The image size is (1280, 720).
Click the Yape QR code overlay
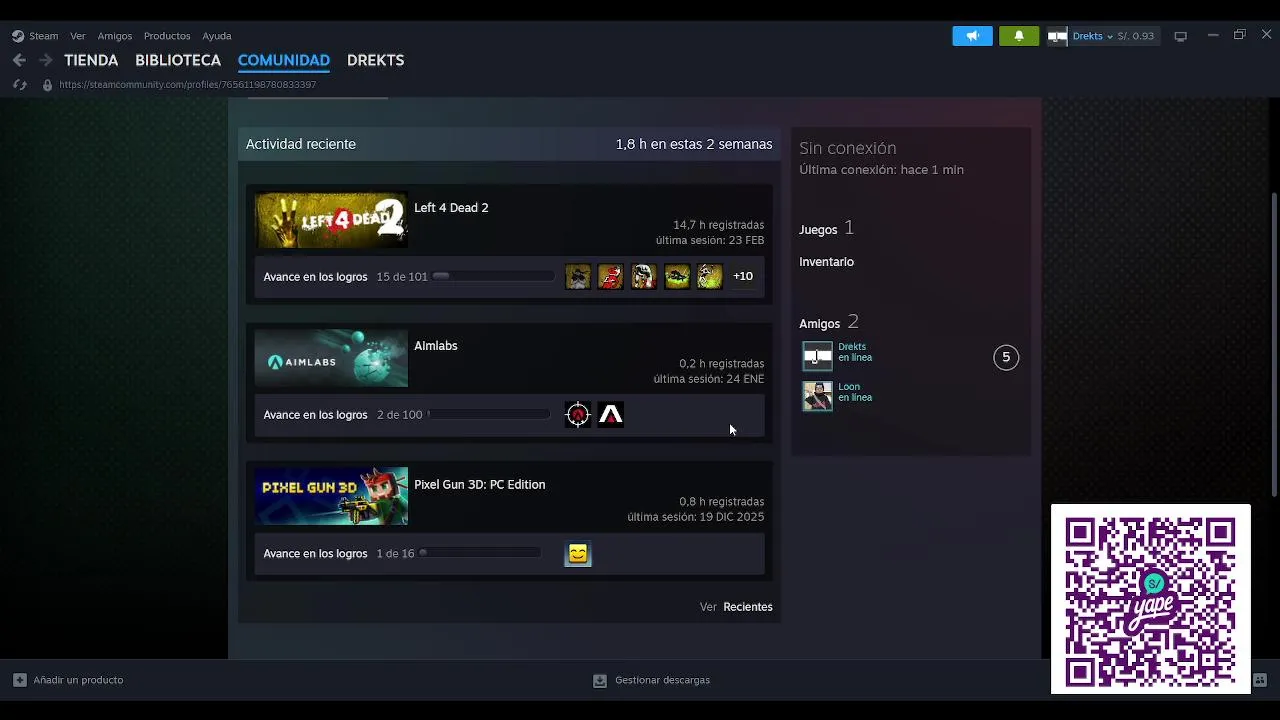coord(1150,599)
